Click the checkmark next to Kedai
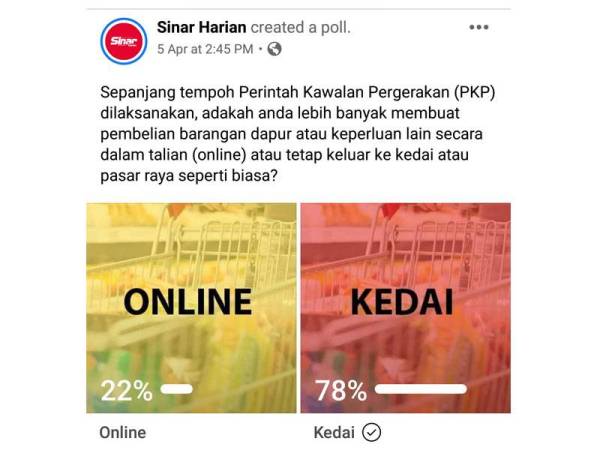Screen dimensions: 600x450 [371, 432]
